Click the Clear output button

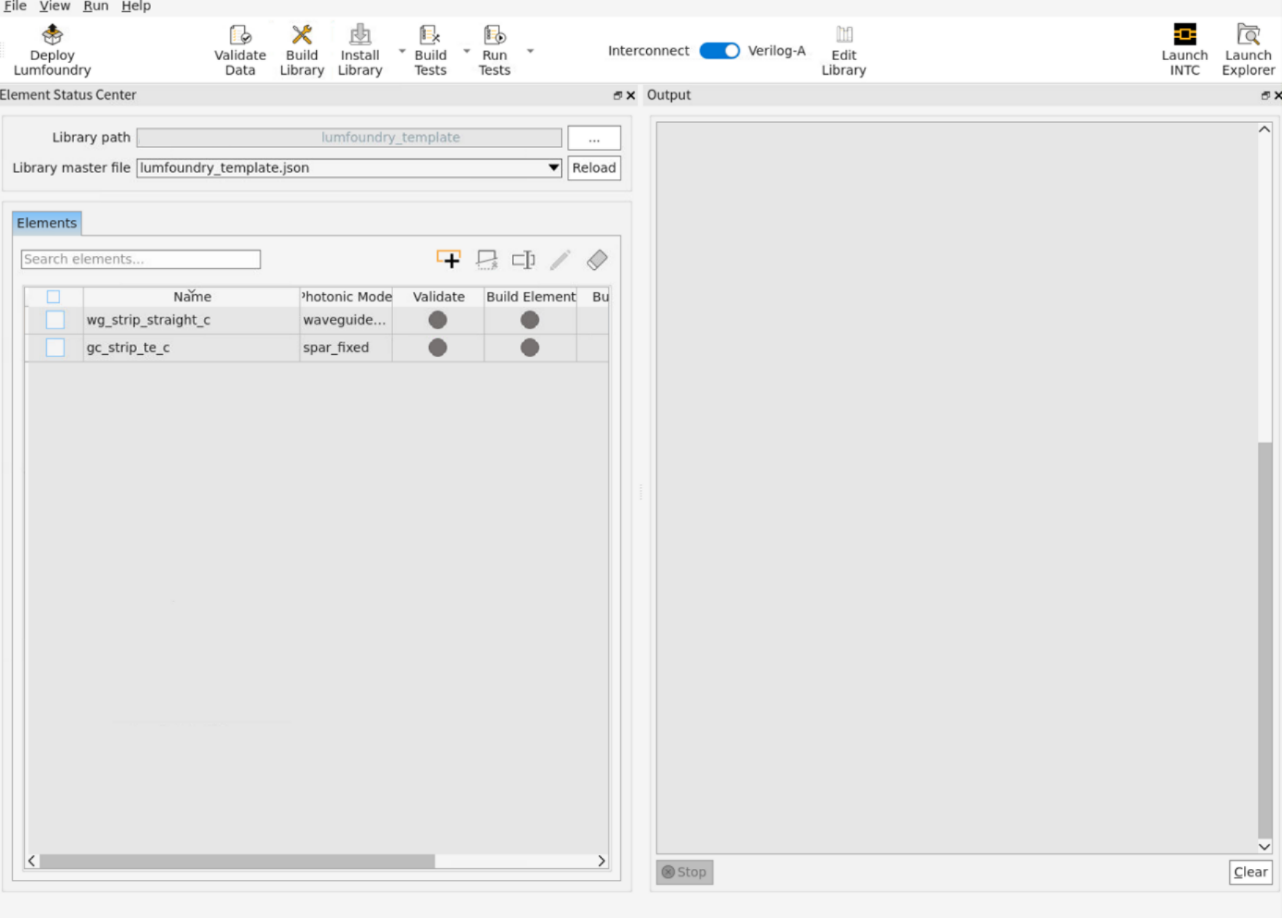tap(1250, 872)
